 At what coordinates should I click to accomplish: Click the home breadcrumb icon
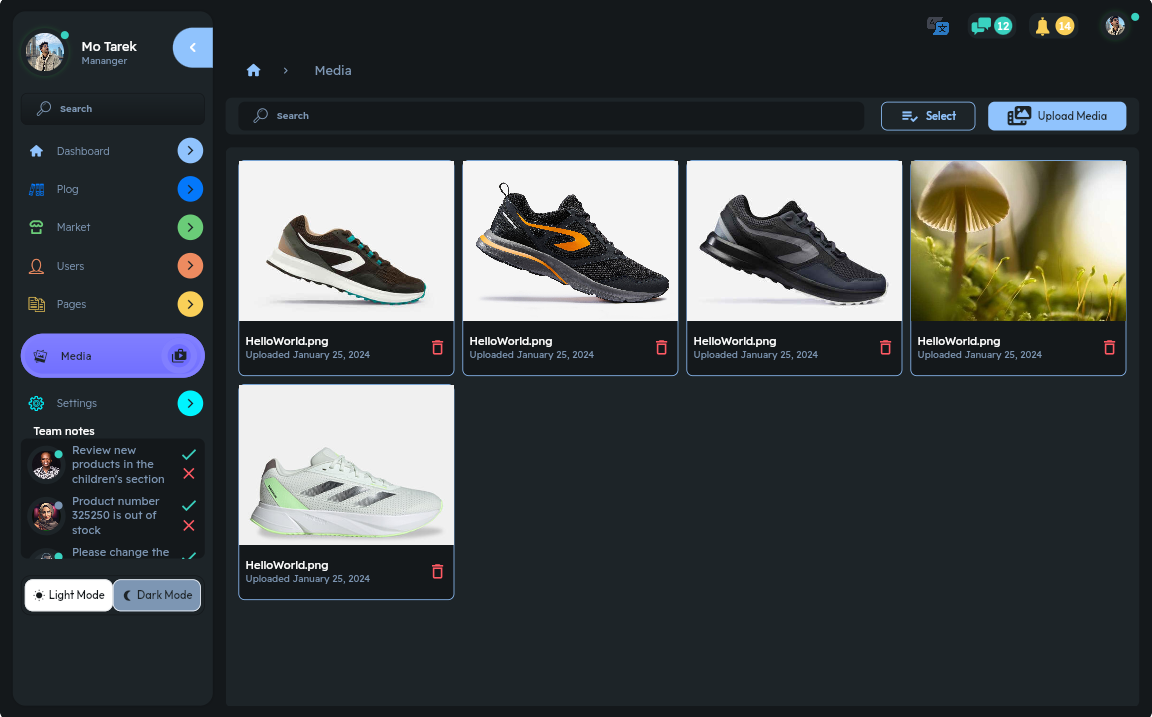point(253,70)
